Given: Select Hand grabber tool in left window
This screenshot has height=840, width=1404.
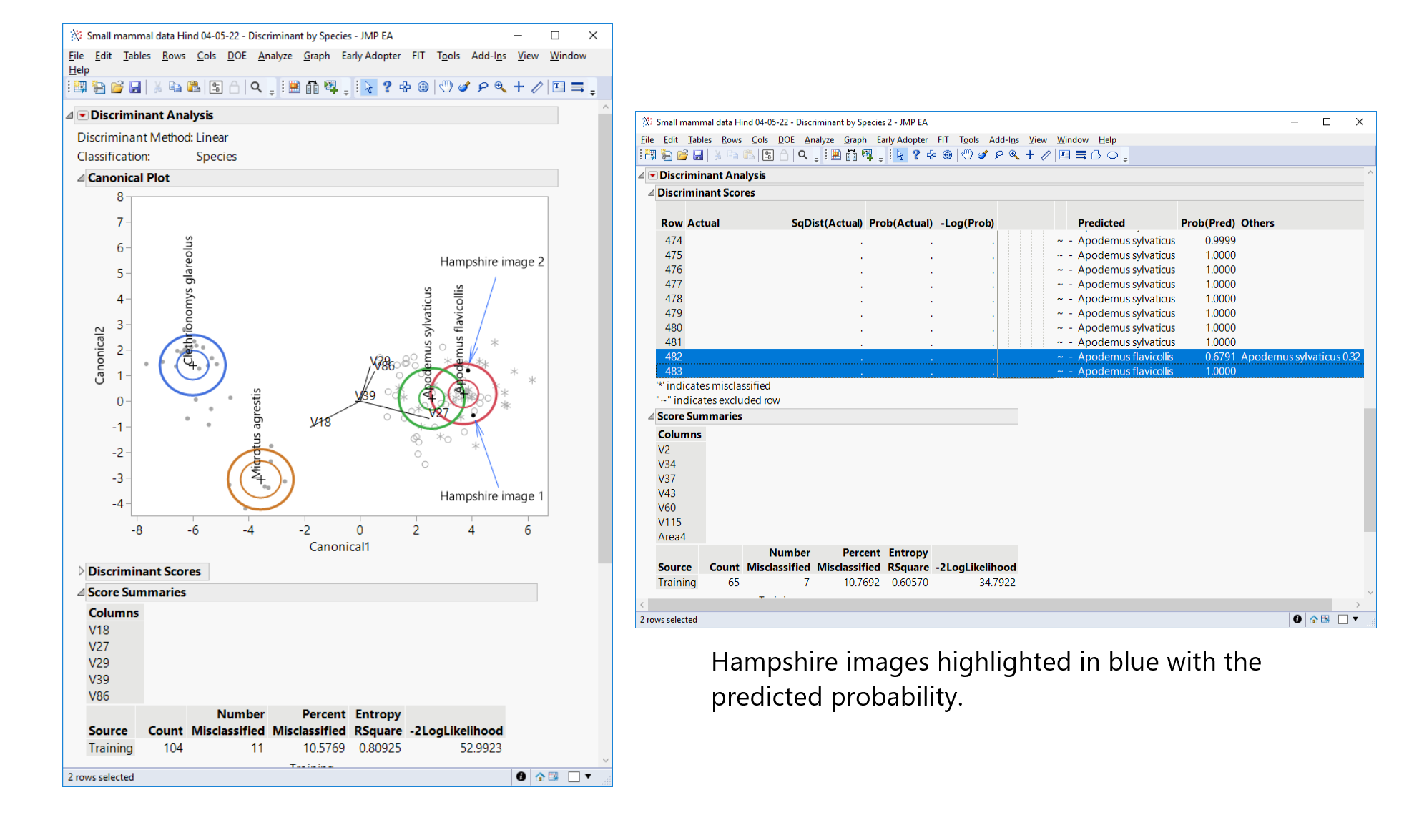Looking at the screenshot, I should [x=446, y=87].
